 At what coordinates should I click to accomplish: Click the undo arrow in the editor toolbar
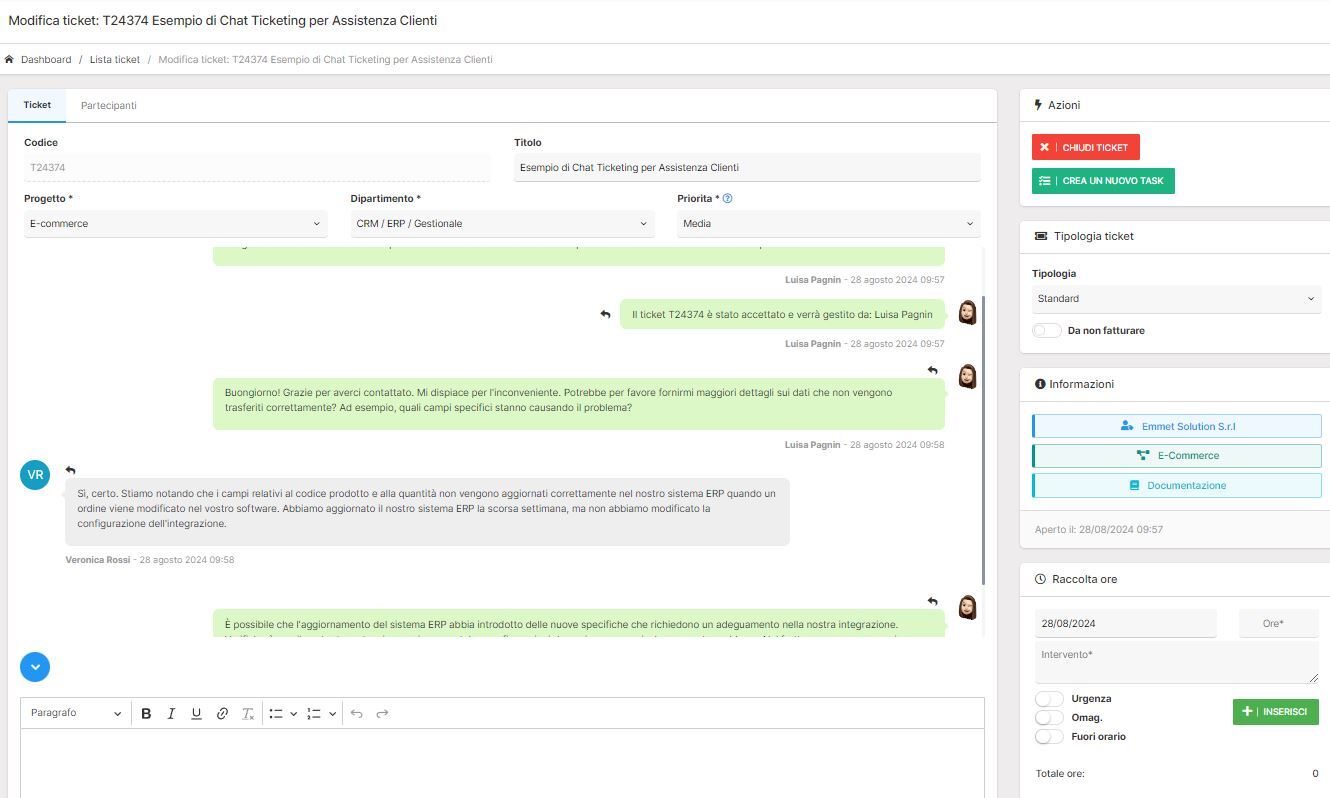[x=356, y=713]
